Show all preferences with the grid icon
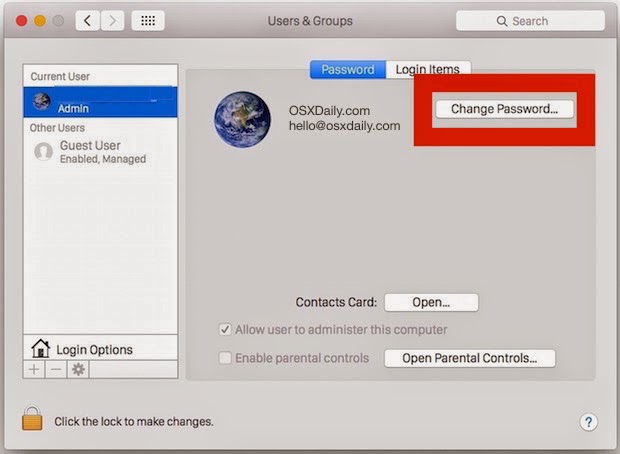 coord(148,21)
